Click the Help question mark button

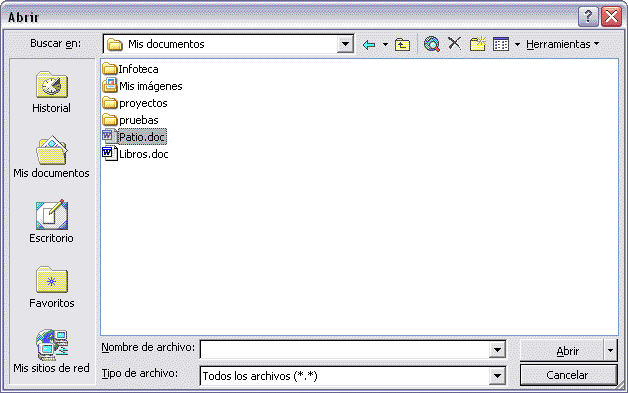coord(588,17)
